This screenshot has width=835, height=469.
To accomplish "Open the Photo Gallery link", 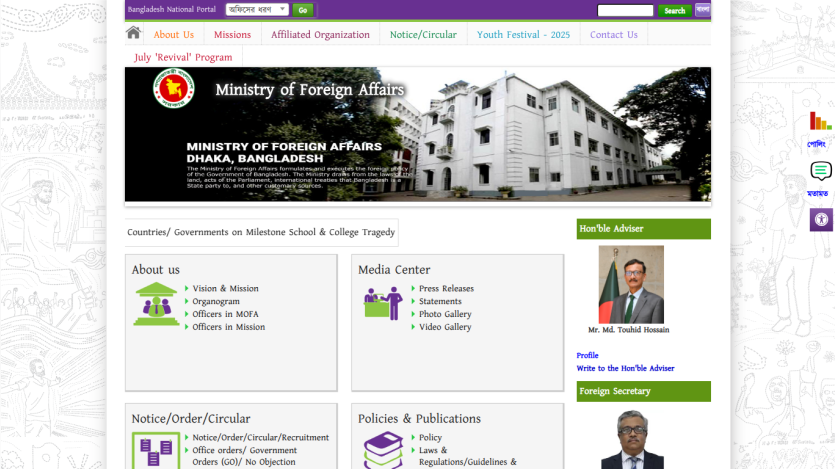I will click(445, 314).
